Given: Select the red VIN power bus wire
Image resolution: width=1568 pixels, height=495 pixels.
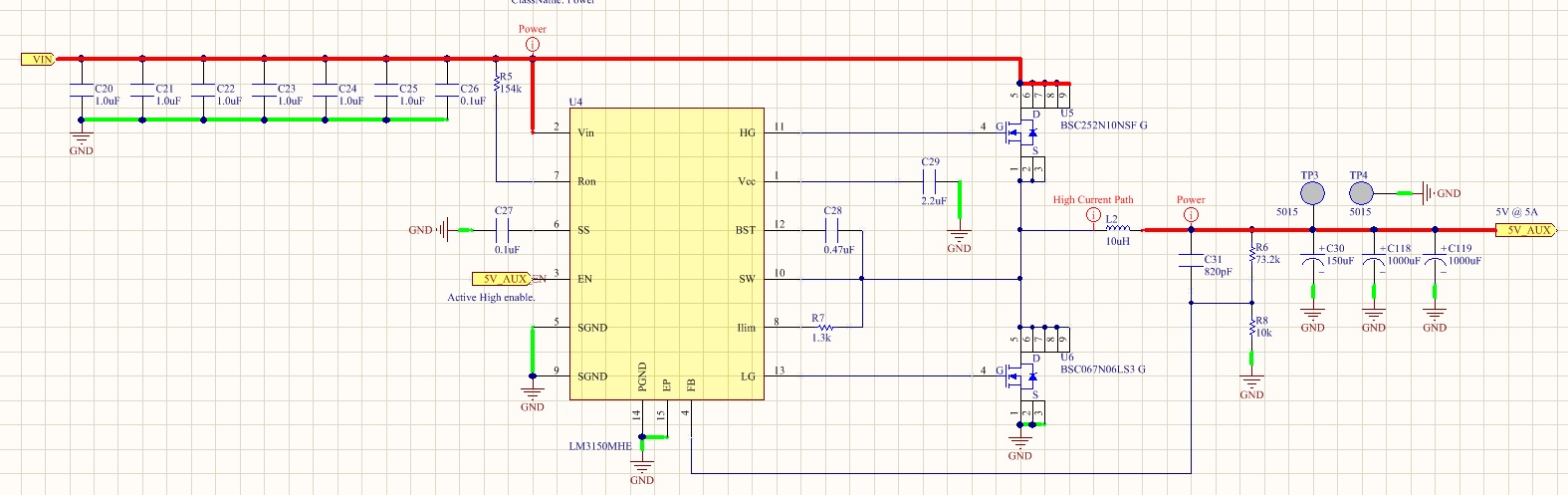Looking at the screenshot, I should pyautogui.click(x=538, y=59).
